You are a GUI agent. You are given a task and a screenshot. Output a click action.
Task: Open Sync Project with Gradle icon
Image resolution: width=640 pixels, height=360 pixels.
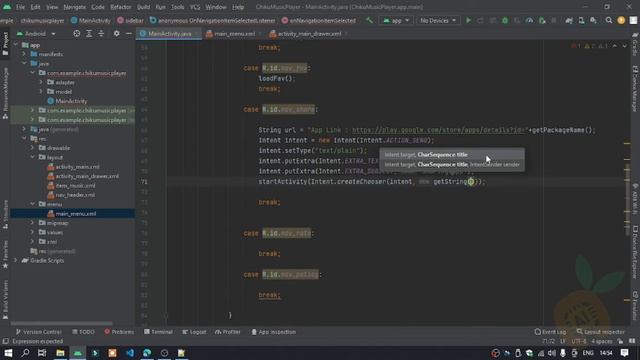click(x=569, y=20)
